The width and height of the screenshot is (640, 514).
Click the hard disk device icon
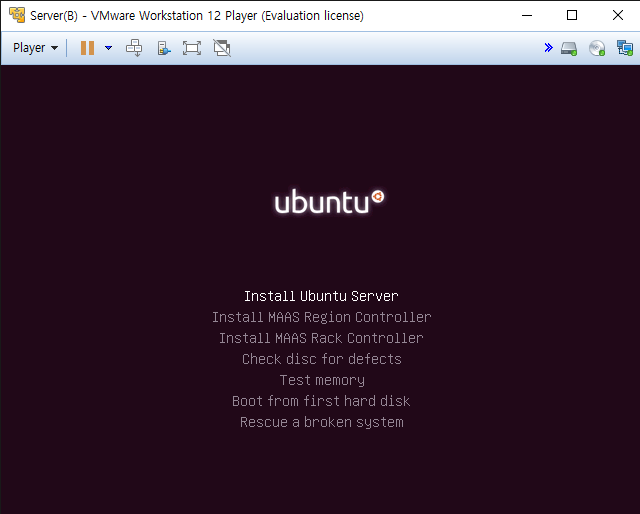click(569, 48)
